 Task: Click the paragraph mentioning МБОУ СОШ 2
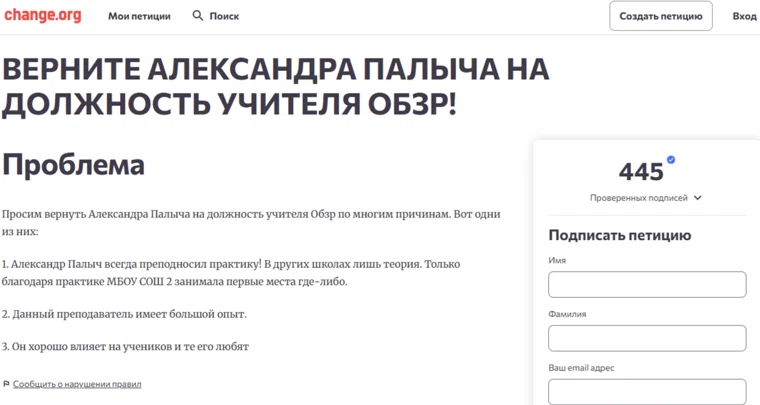coord(230,273)
